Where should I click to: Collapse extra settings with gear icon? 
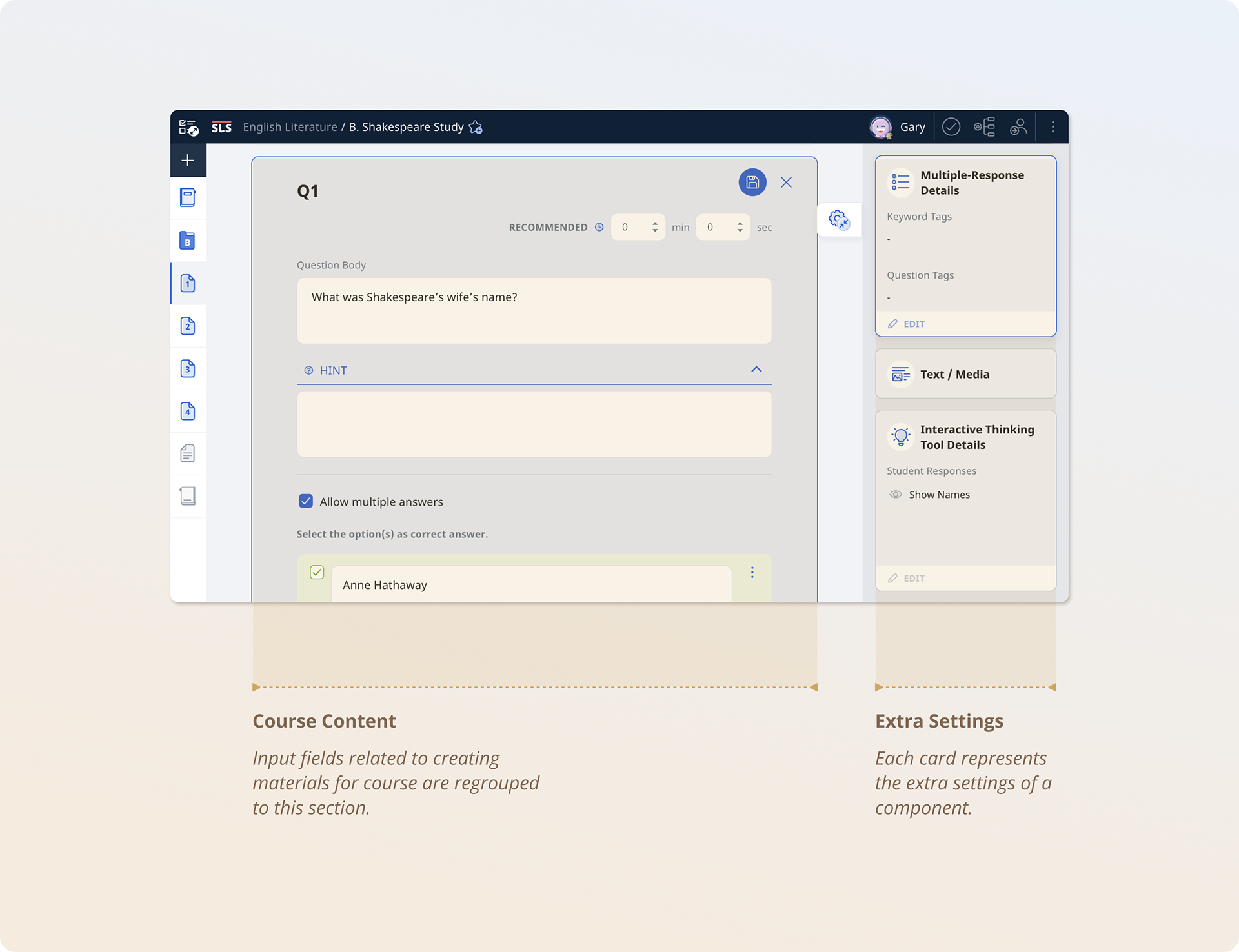(839, 220)
